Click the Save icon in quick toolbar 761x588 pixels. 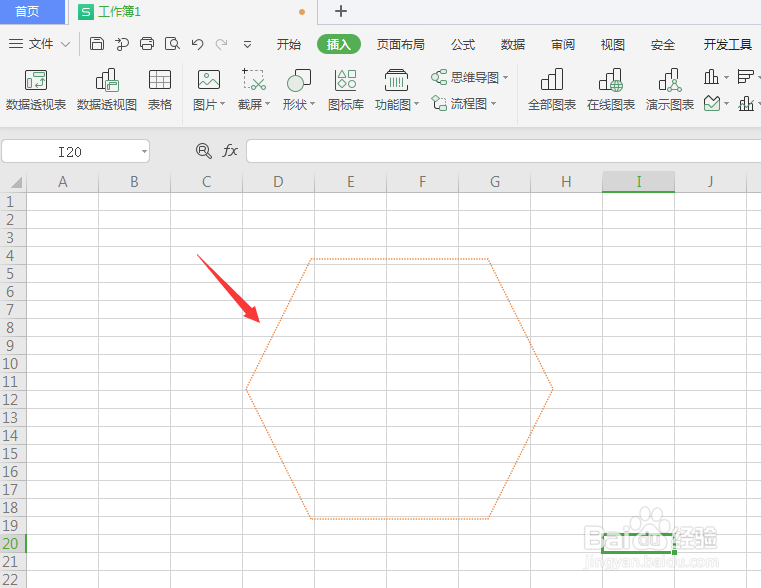[97, 44]
